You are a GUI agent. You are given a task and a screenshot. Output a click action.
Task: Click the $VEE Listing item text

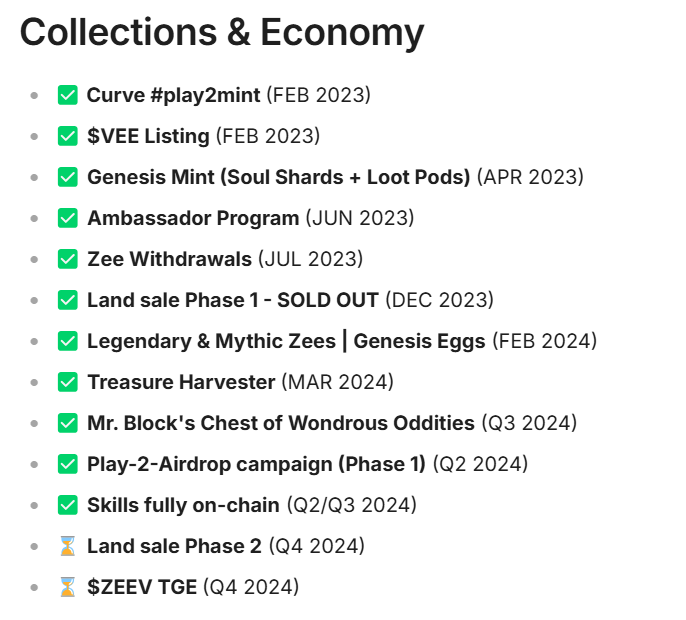(148, 136)
